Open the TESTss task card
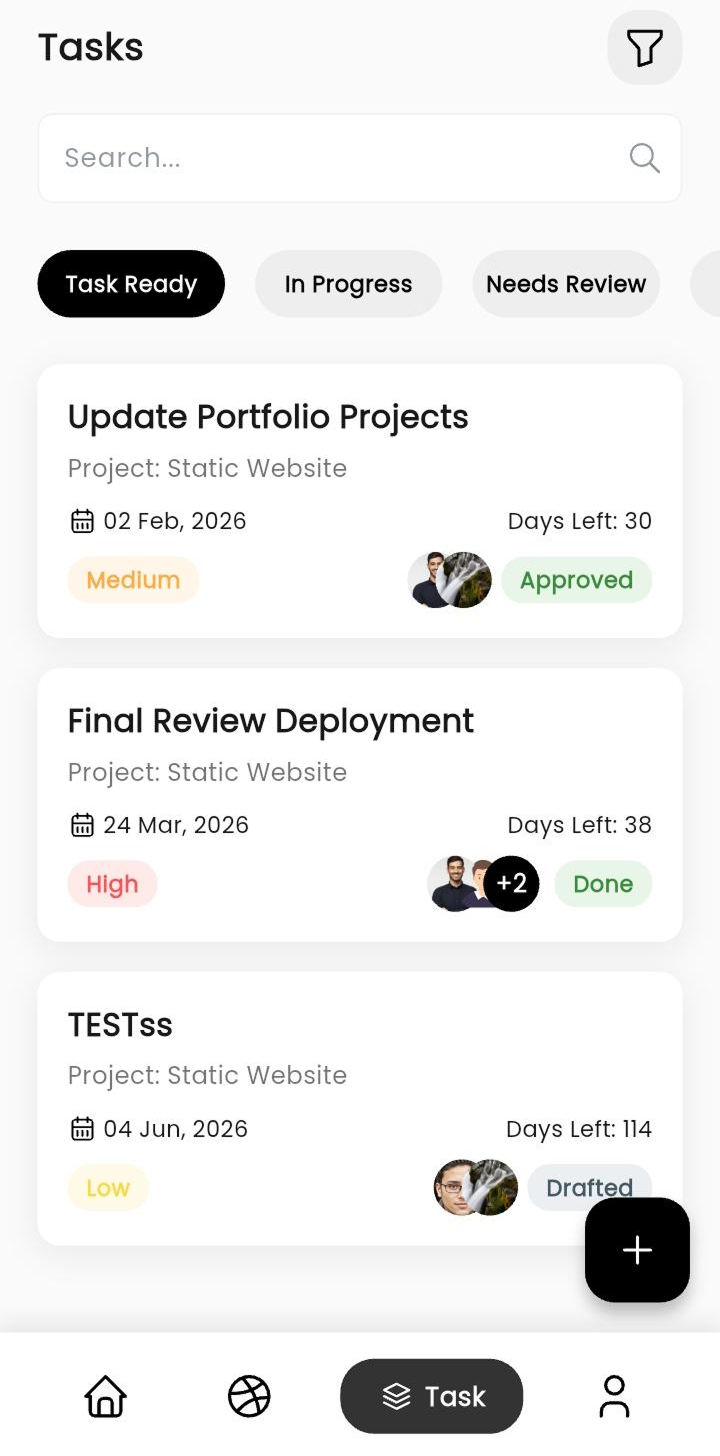 (360, 1109)
